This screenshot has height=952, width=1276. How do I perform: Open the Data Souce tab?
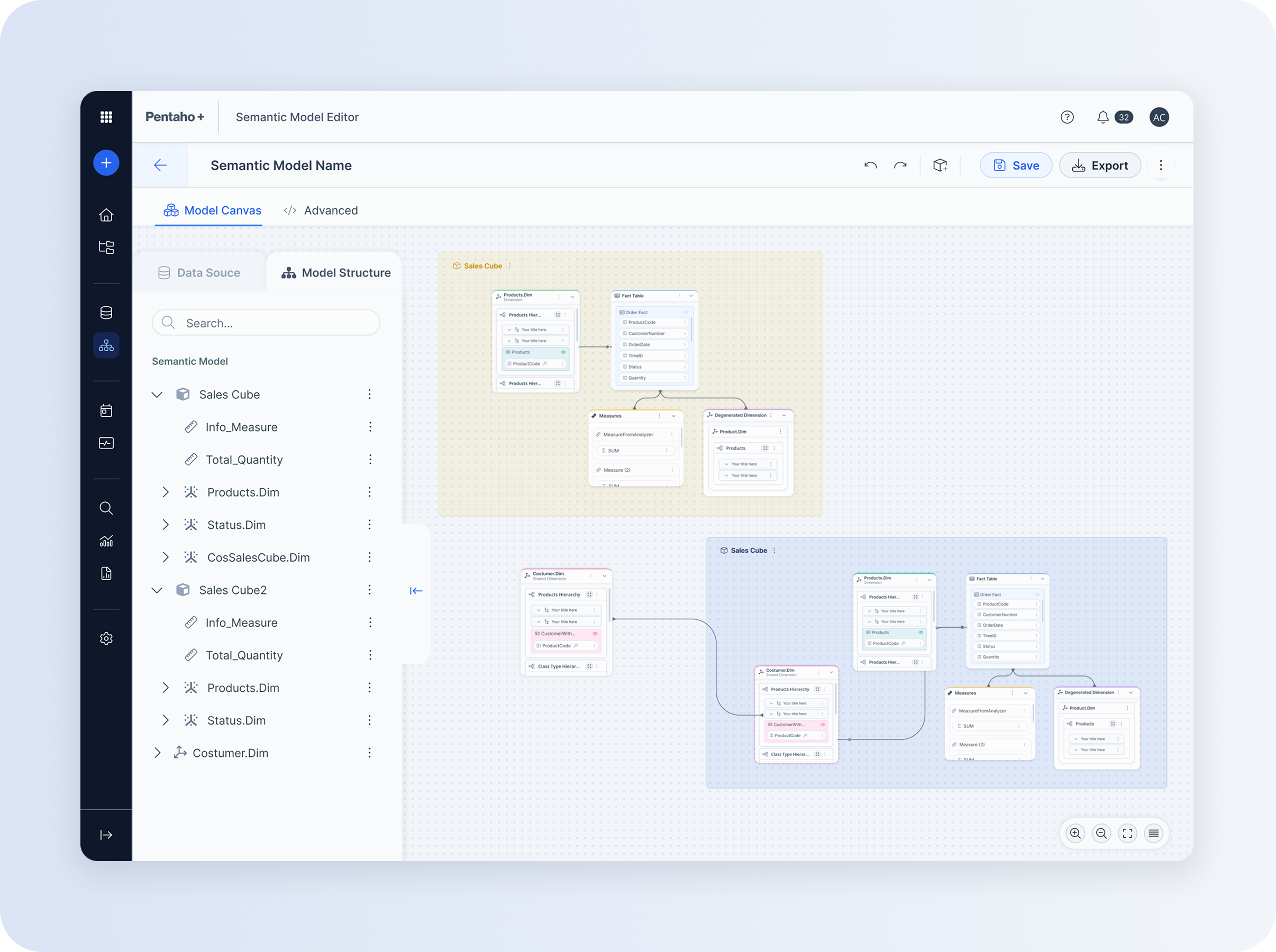[199, 272]
